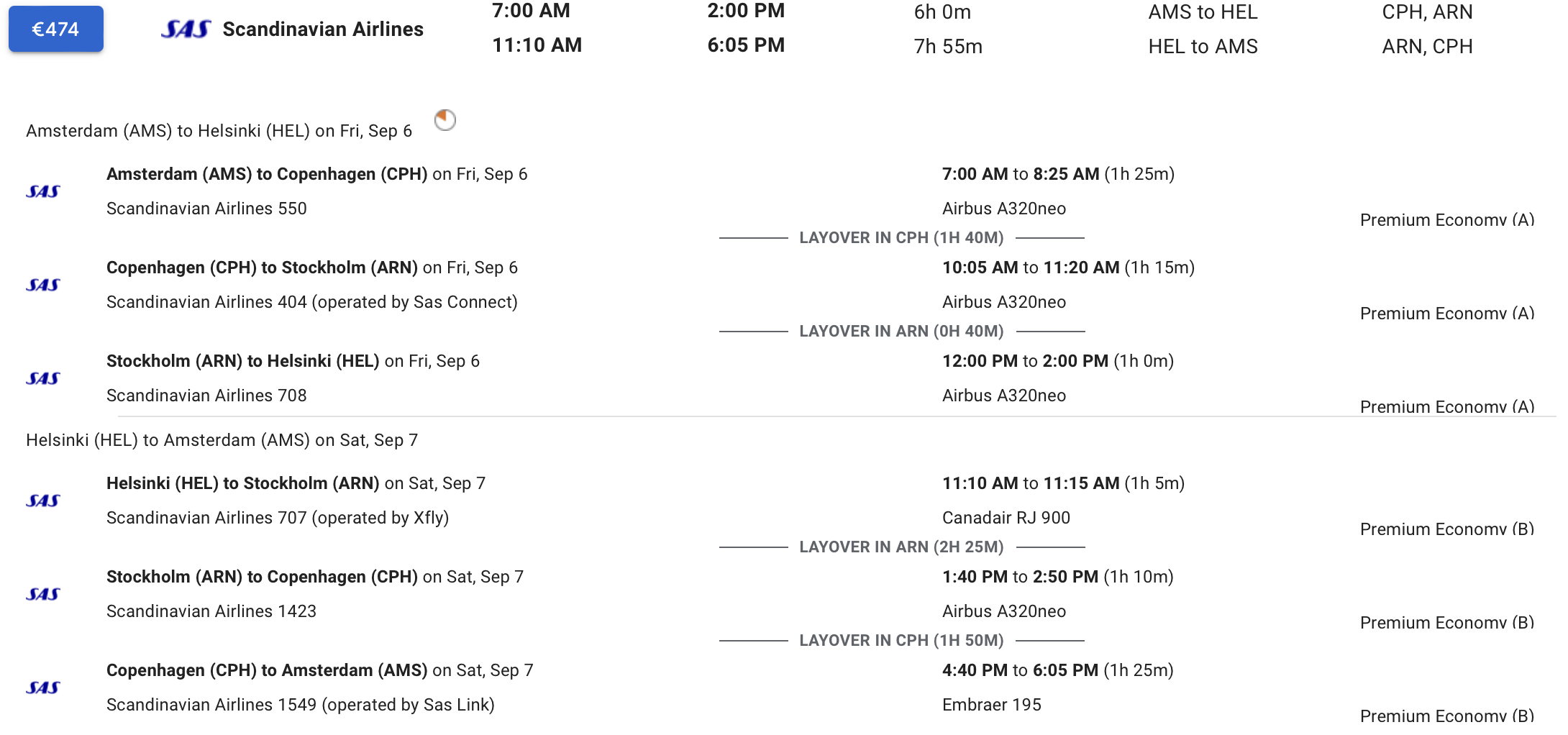Click the outbound stops text CPH, ARN
Screen dimensions: 1568x735
1427,12
